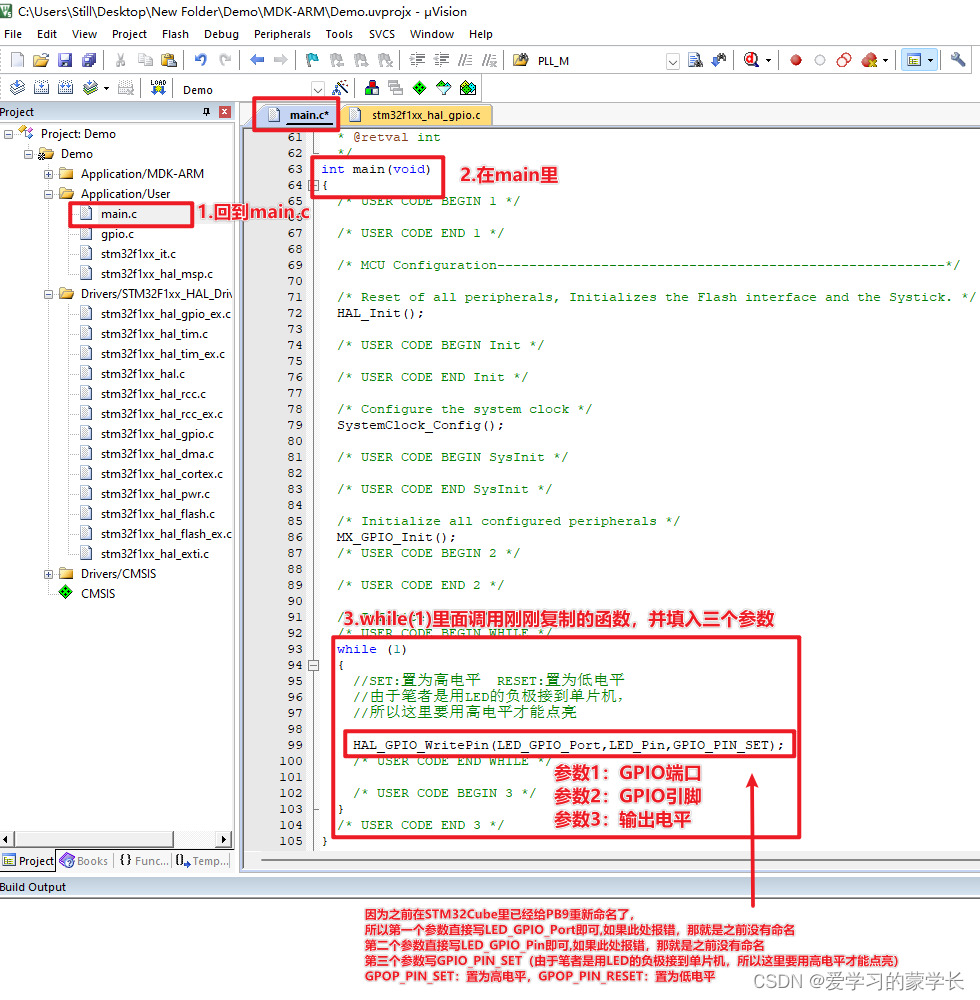Start debug session with the magnifier d icon
This screenshot has width=980, height=1000.
(x=752, y=60)
